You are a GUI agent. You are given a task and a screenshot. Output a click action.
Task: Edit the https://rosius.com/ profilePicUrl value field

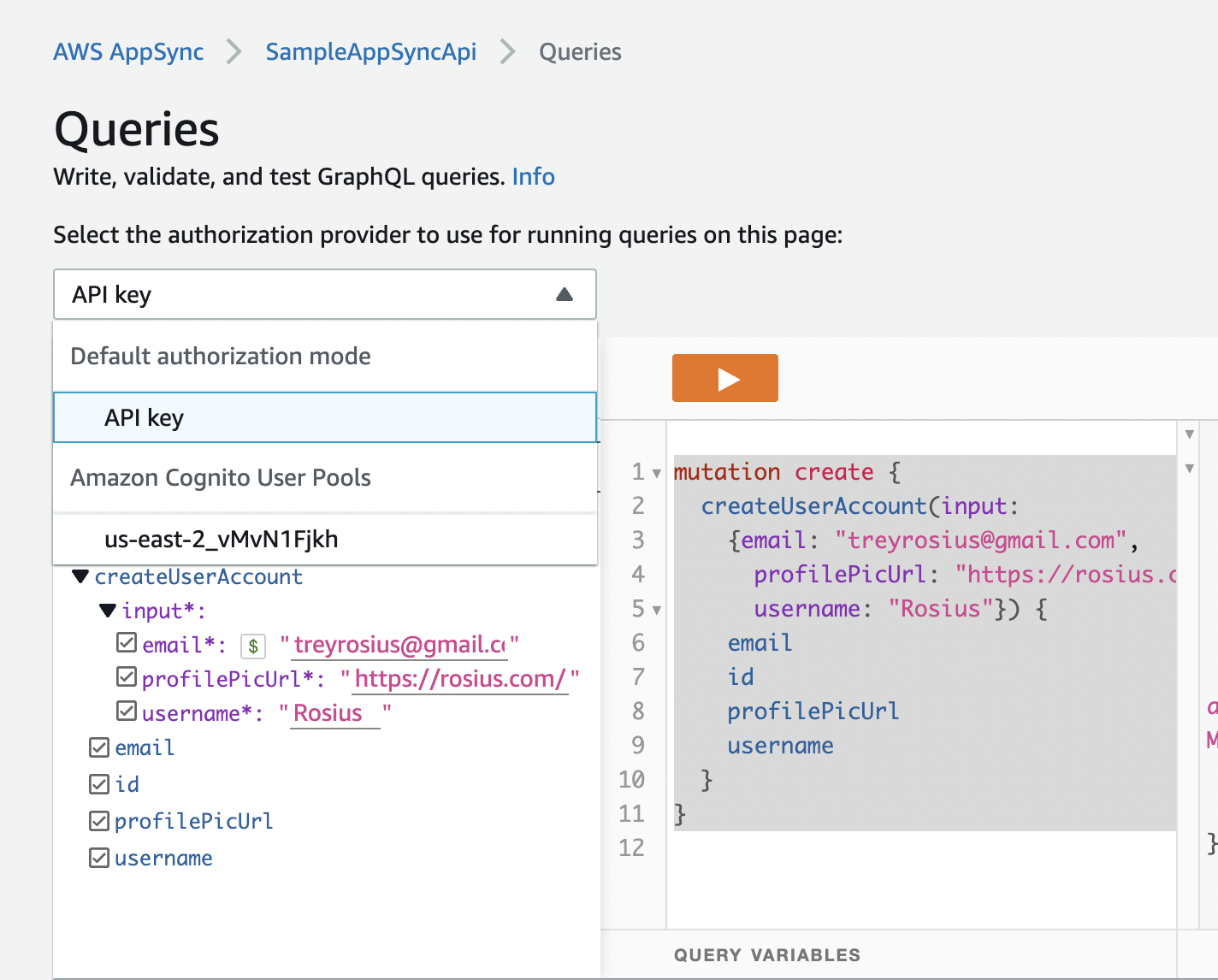(x=460, y=679)
